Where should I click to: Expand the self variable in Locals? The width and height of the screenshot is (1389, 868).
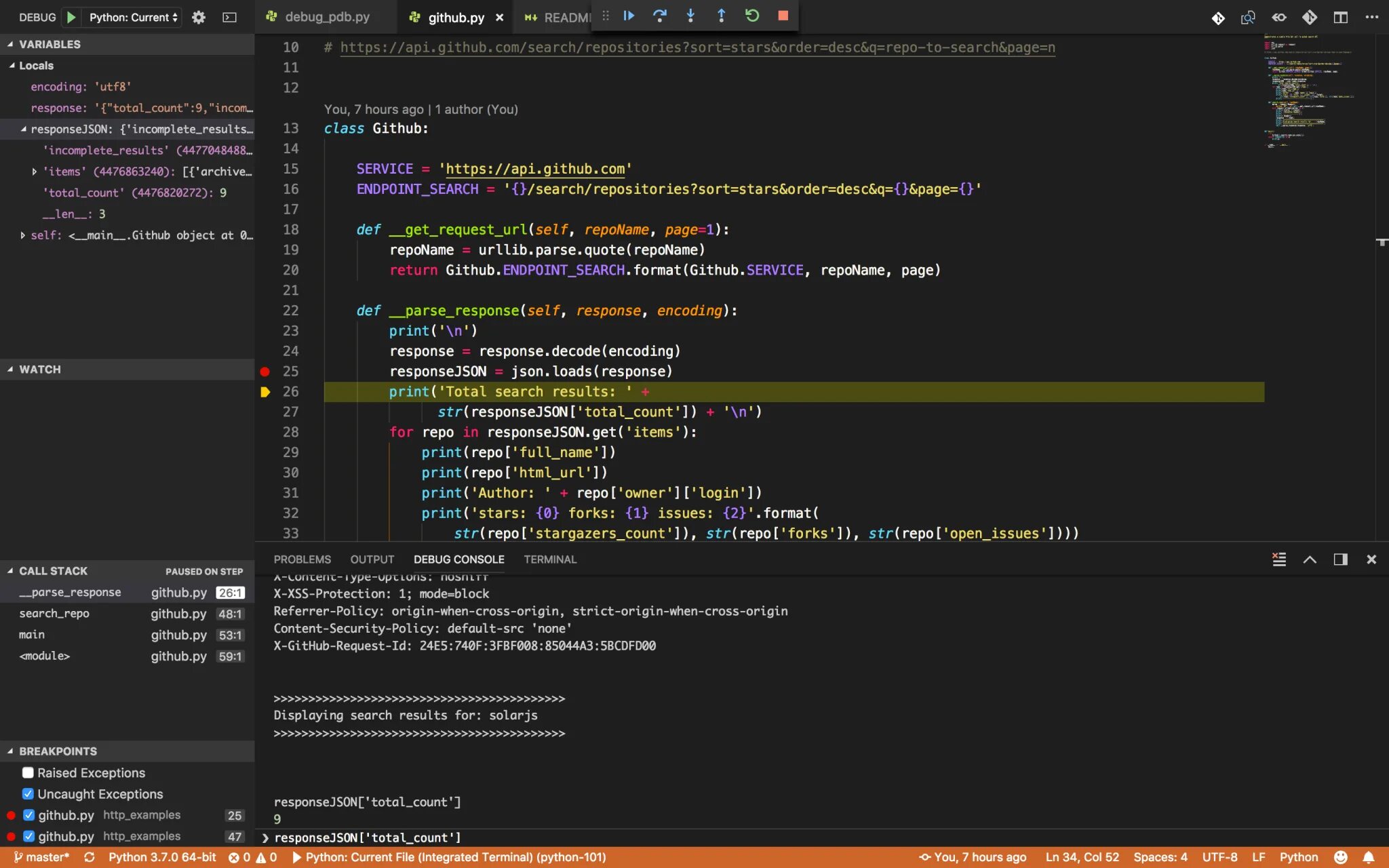tap(23, 235)
